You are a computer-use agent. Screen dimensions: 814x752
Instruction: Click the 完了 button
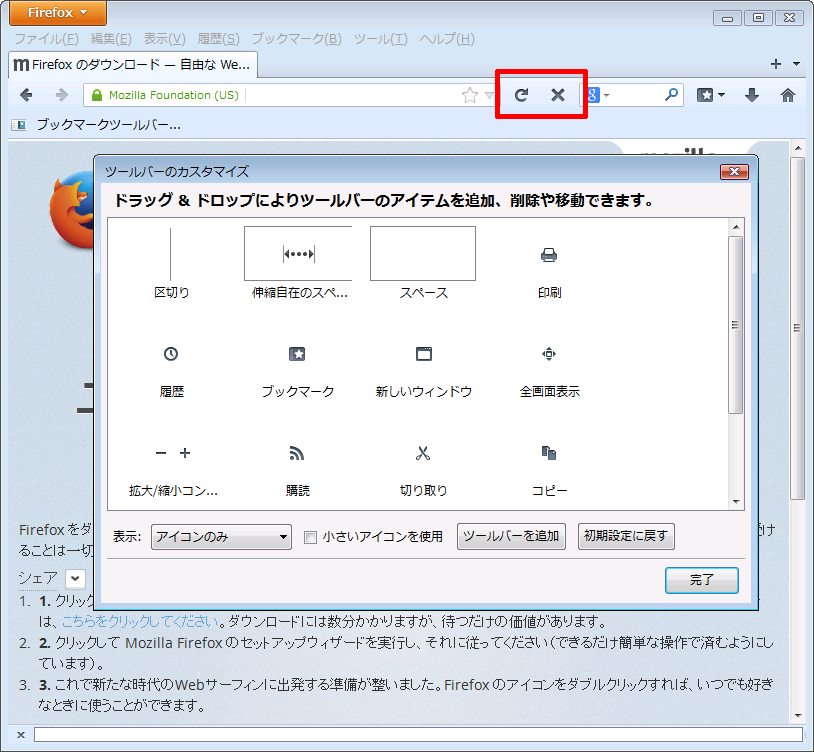point(701,580)
